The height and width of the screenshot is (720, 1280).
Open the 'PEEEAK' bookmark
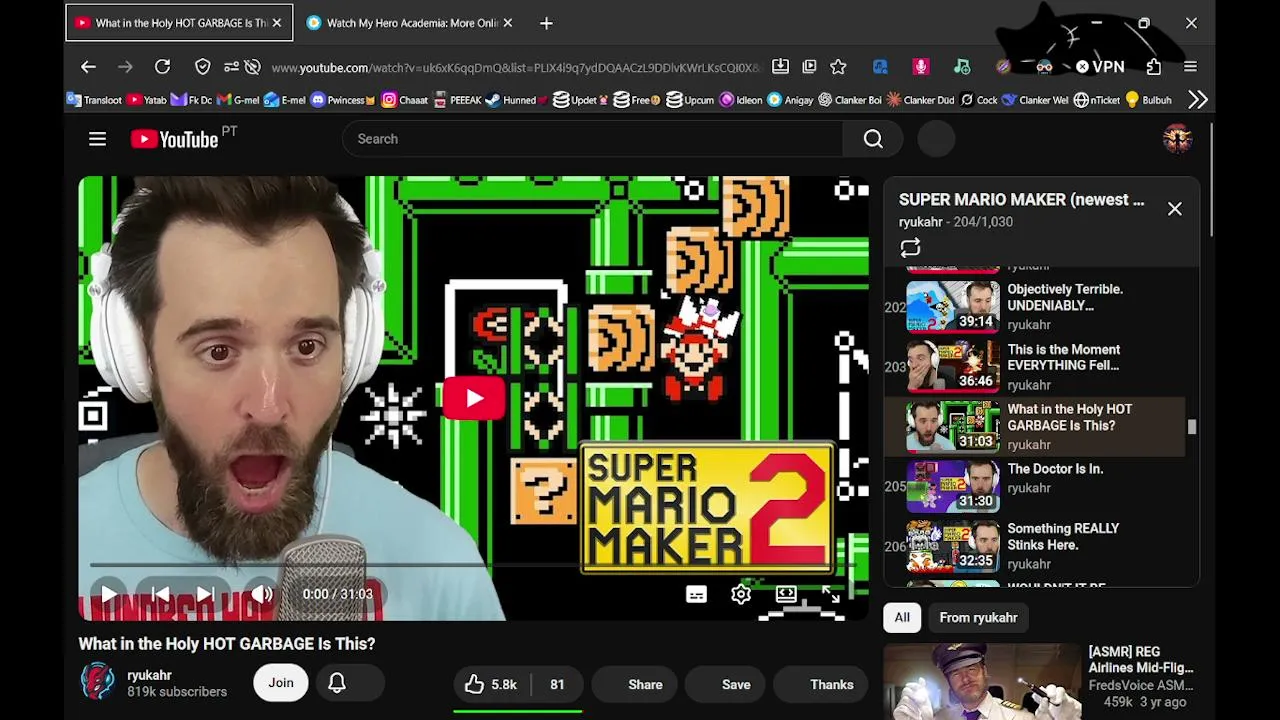[457, 100]
